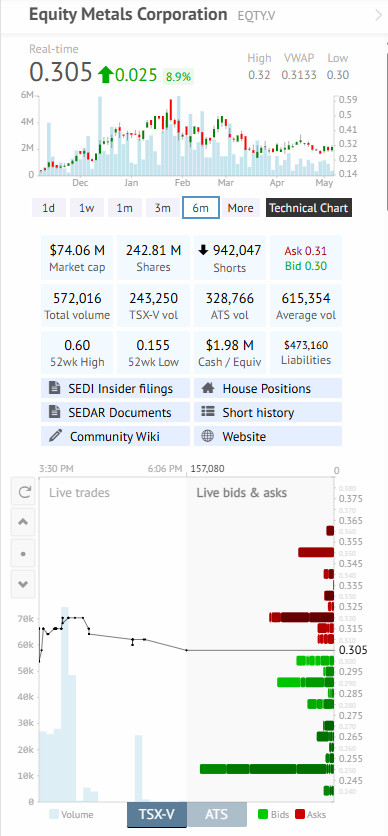Click the Equity Metals Corporation title
Image resolution: width=388 pixels, height=836 pixels.
(128, 15)
